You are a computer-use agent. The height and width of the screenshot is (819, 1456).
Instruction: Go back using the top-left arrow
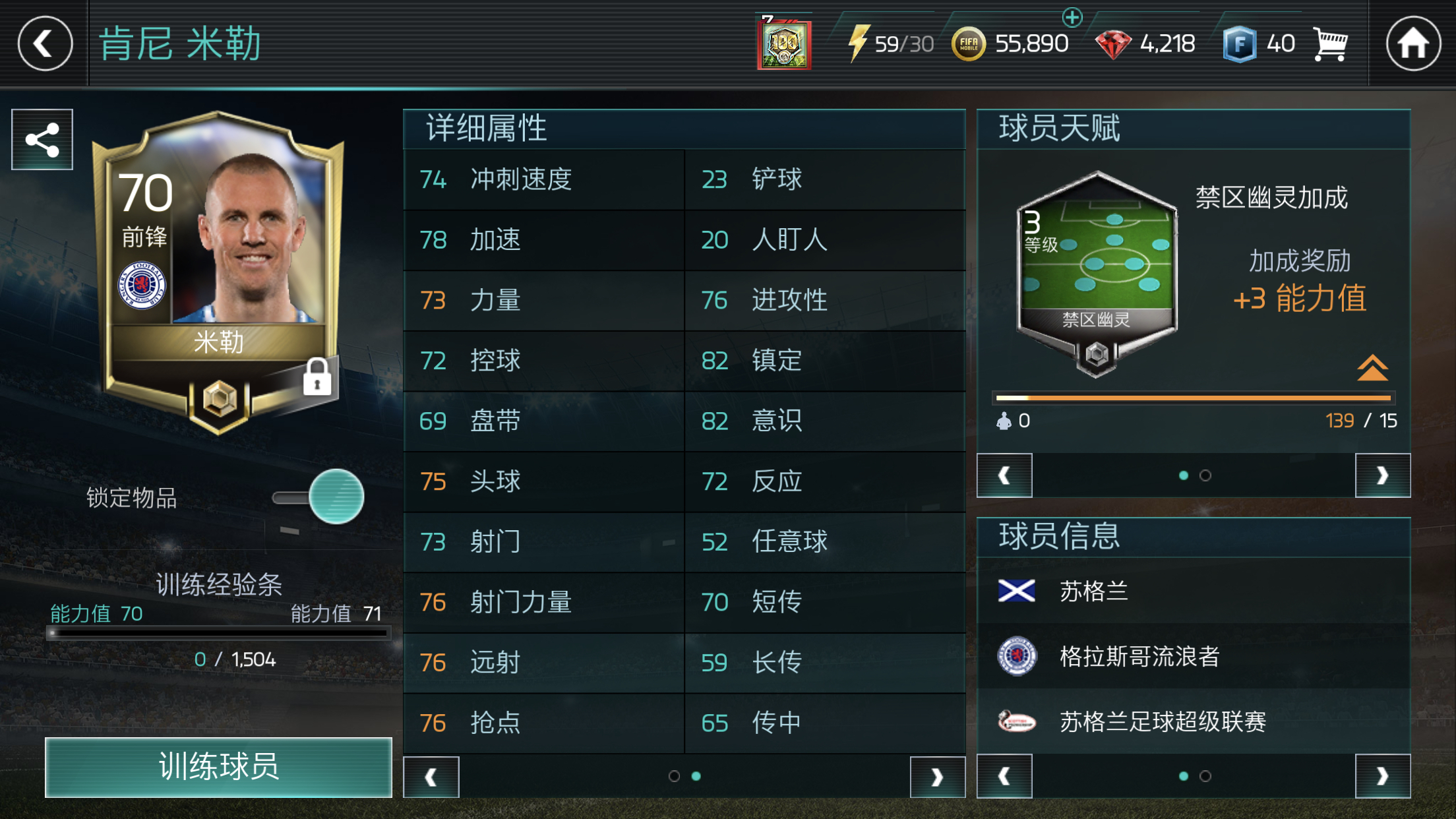click(45, 44)
